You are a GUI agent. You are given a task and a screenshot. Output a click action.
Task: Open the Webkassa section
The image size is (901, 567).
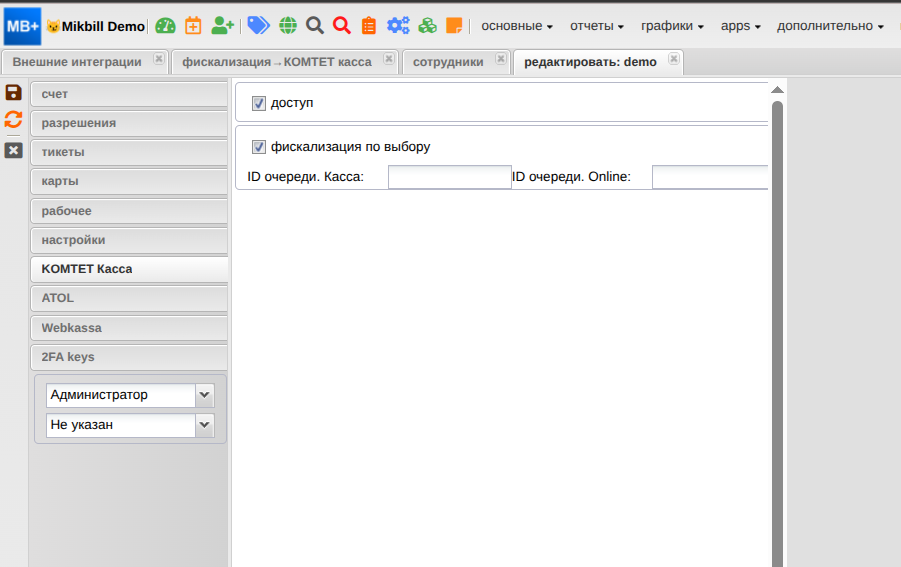point(129,328)
